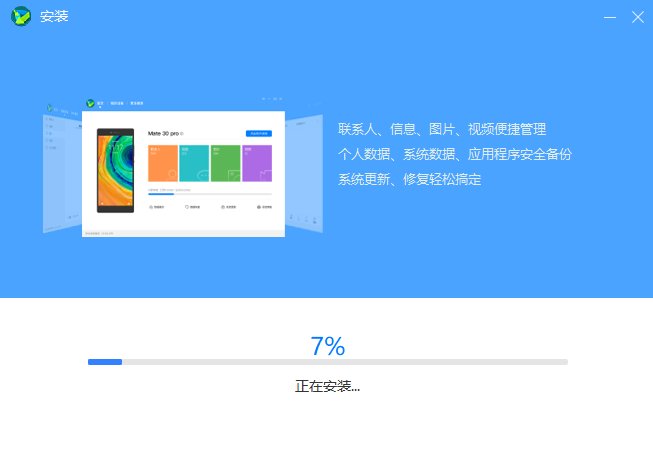Click the Mate 30 pro phone image
Image resolution: width=653 pixels, height=449 pixels.
tap(115, 170)
